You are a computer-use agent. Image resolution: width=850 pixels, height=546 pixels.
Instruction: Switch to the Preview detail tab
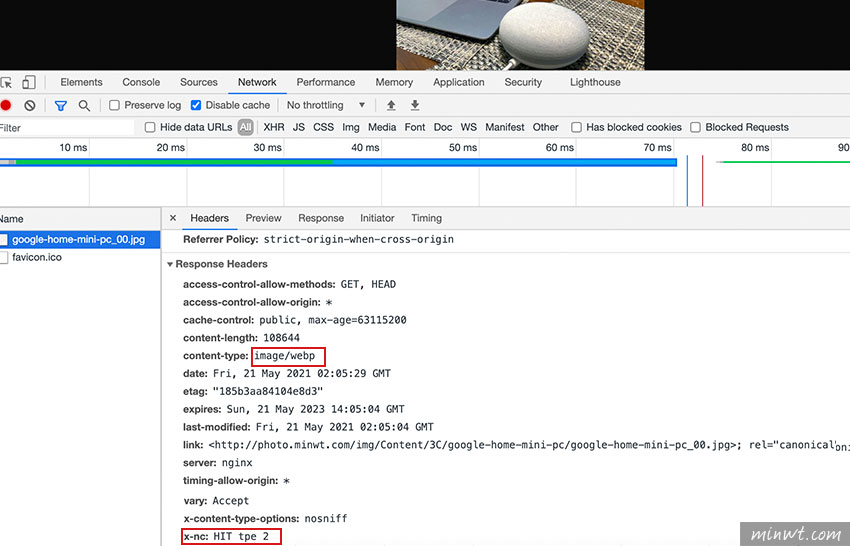tap(263, 218)
